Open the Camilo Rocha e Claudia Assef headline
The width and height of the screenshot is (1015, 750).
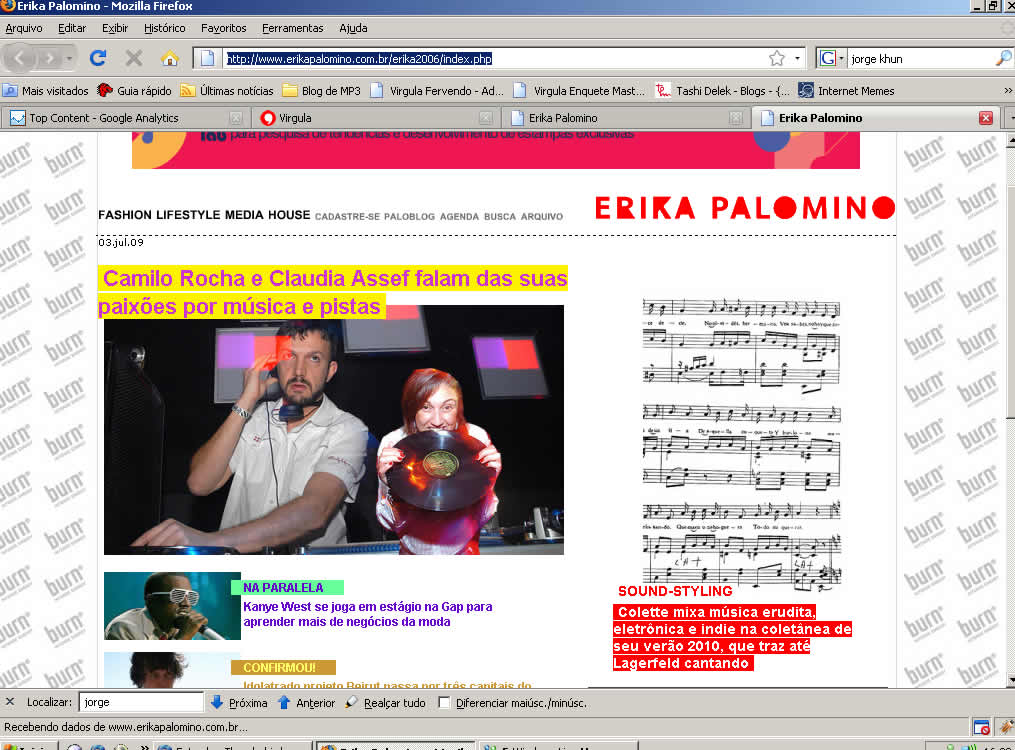click(333, 292)
